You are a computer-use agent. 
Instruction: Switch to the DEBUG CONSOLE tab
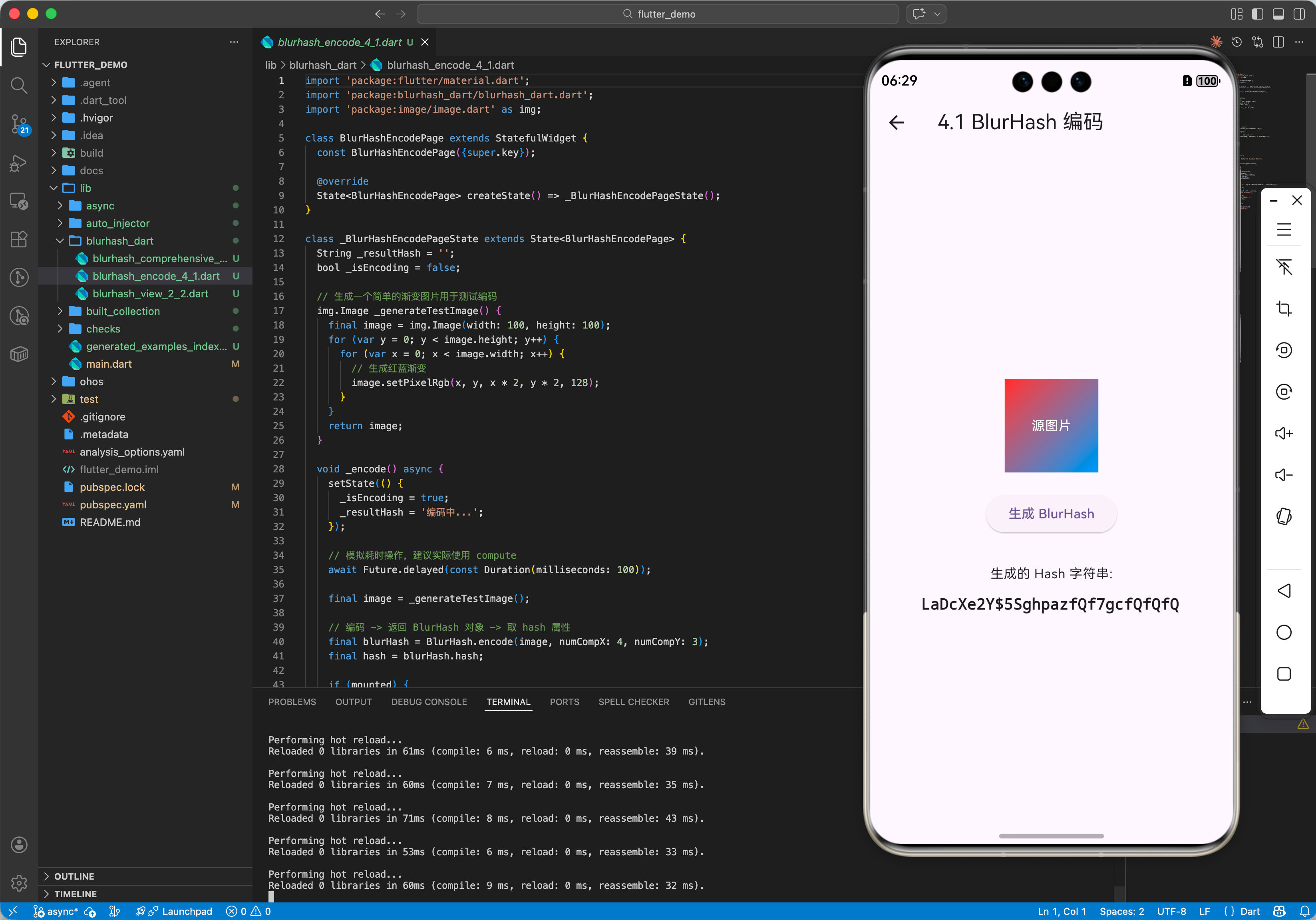429,702
